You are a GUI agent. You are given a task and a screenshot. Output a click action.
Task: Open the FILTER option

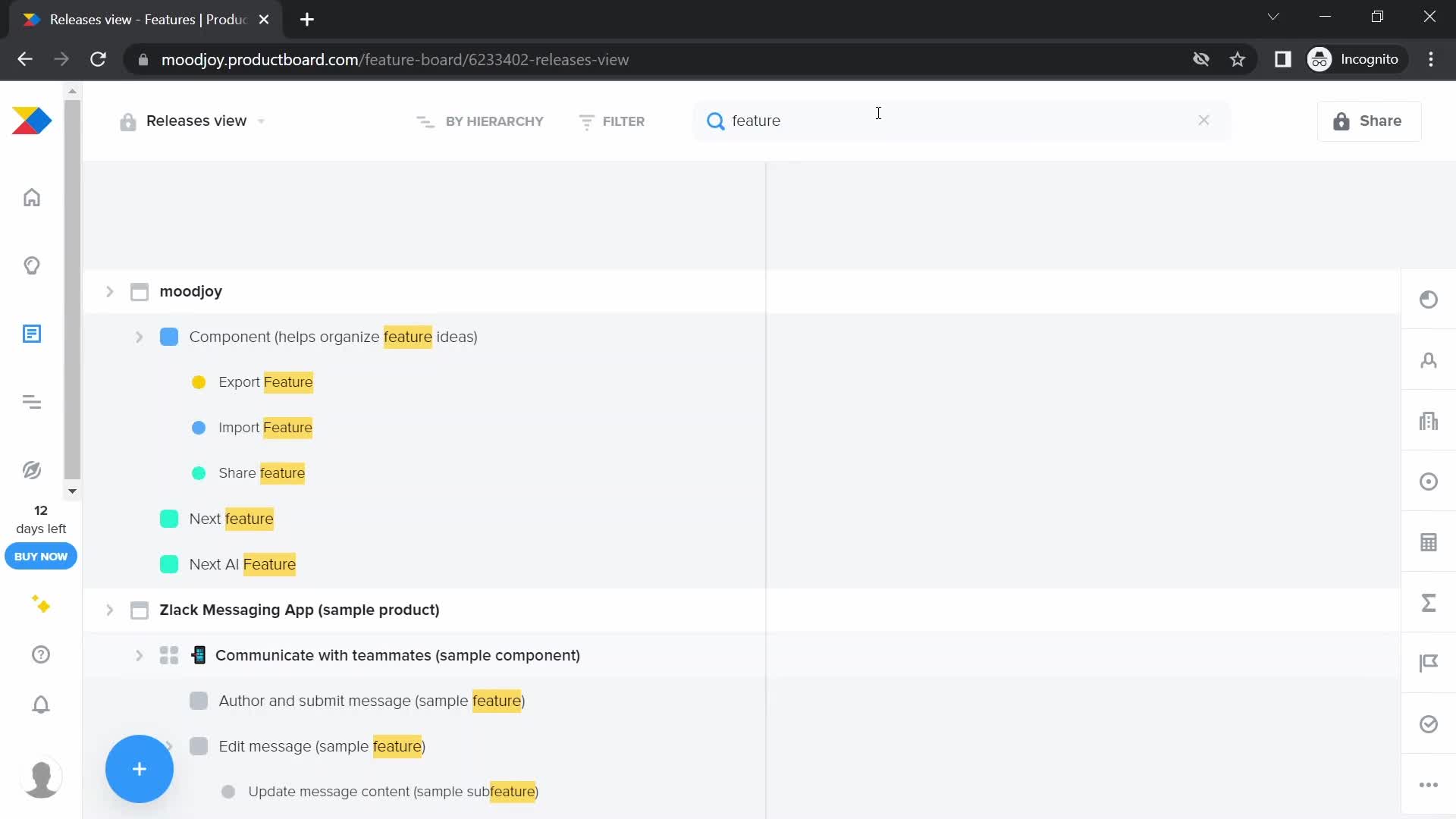click(611, 121)
